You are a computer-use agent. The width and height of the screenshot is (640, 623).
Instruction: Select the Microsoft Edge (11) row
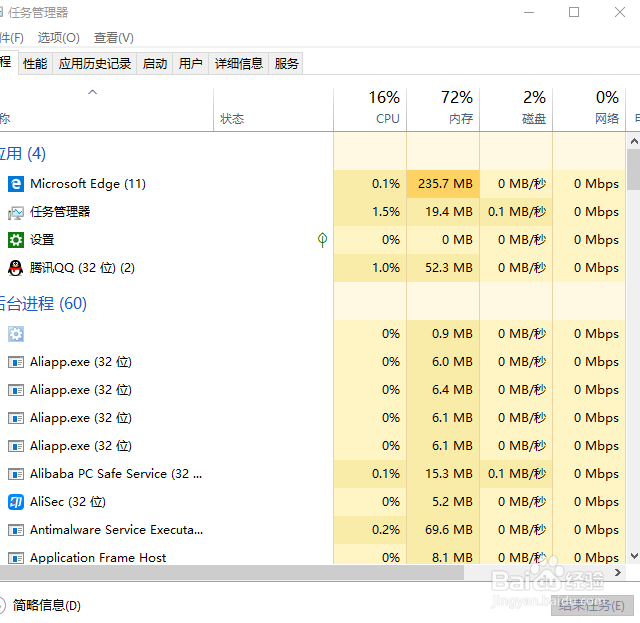pyautogui.click(x=313, y=184)
